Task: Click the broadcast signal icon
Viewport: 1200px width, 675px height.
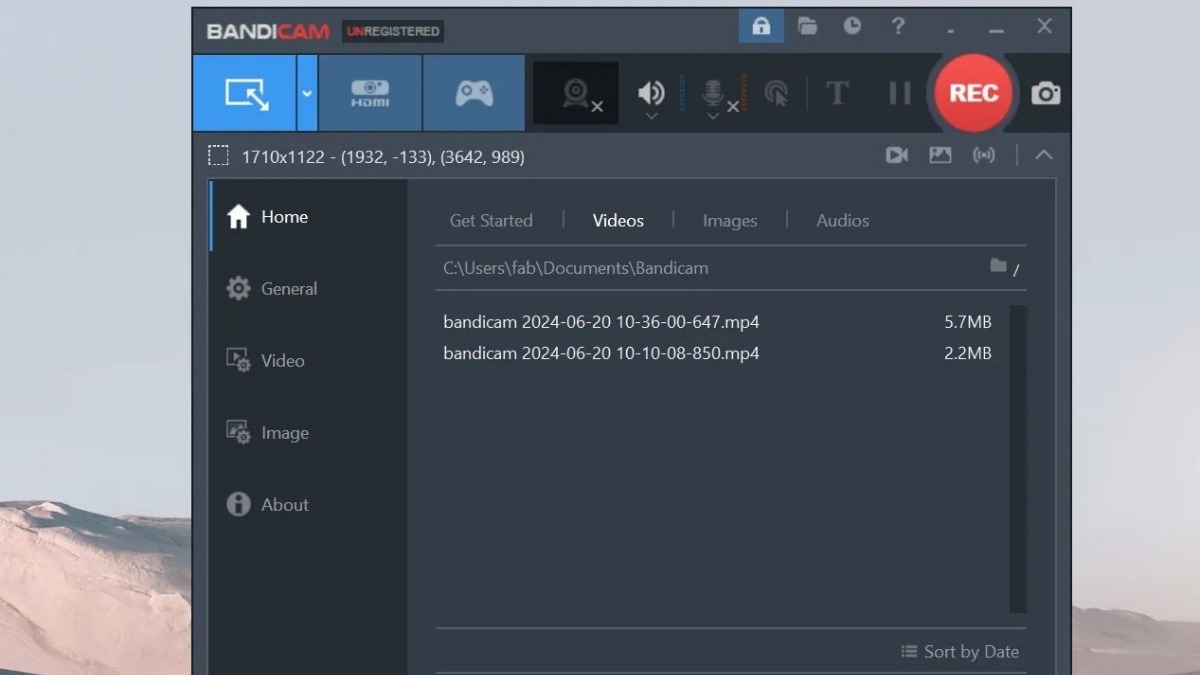Action: coord(984,155)
